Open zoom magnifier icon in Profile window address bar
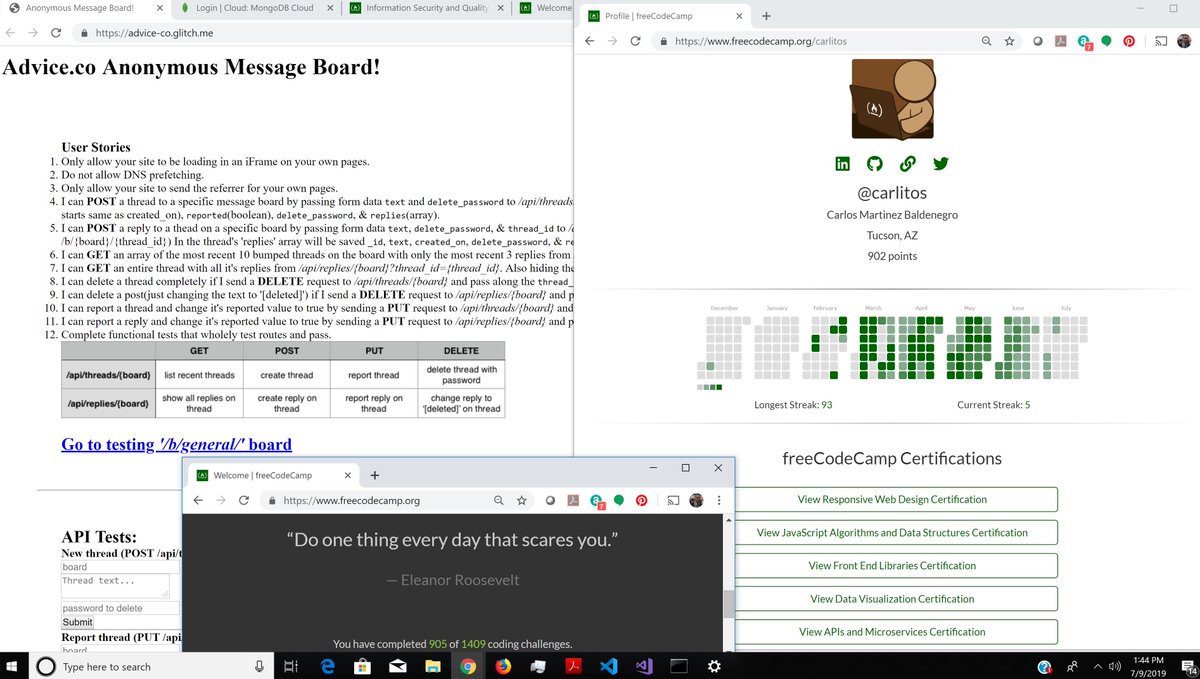This screenshot has width=1200, height=679. tap(987, 41)
